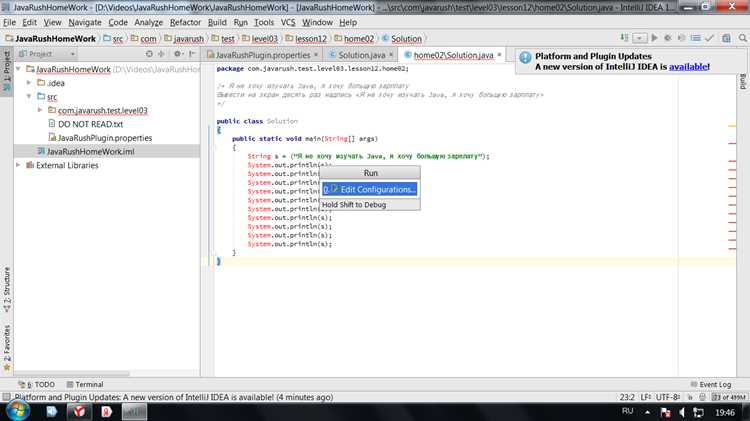Screen dimensions: 750x421
Task: Select the src folder in project tree
Action: 52,97
